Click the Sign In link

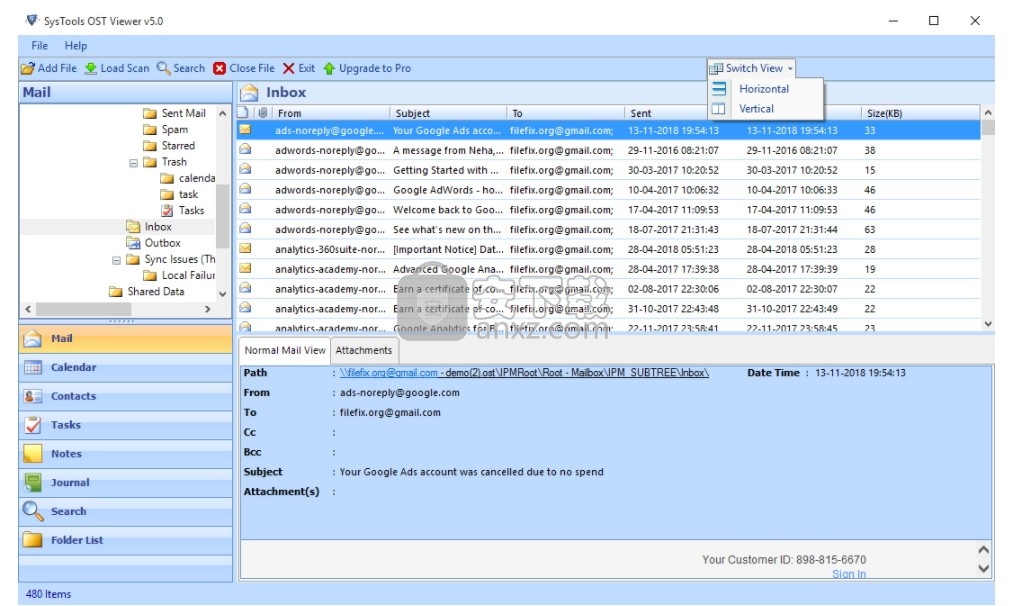click(x=849, y=574)
